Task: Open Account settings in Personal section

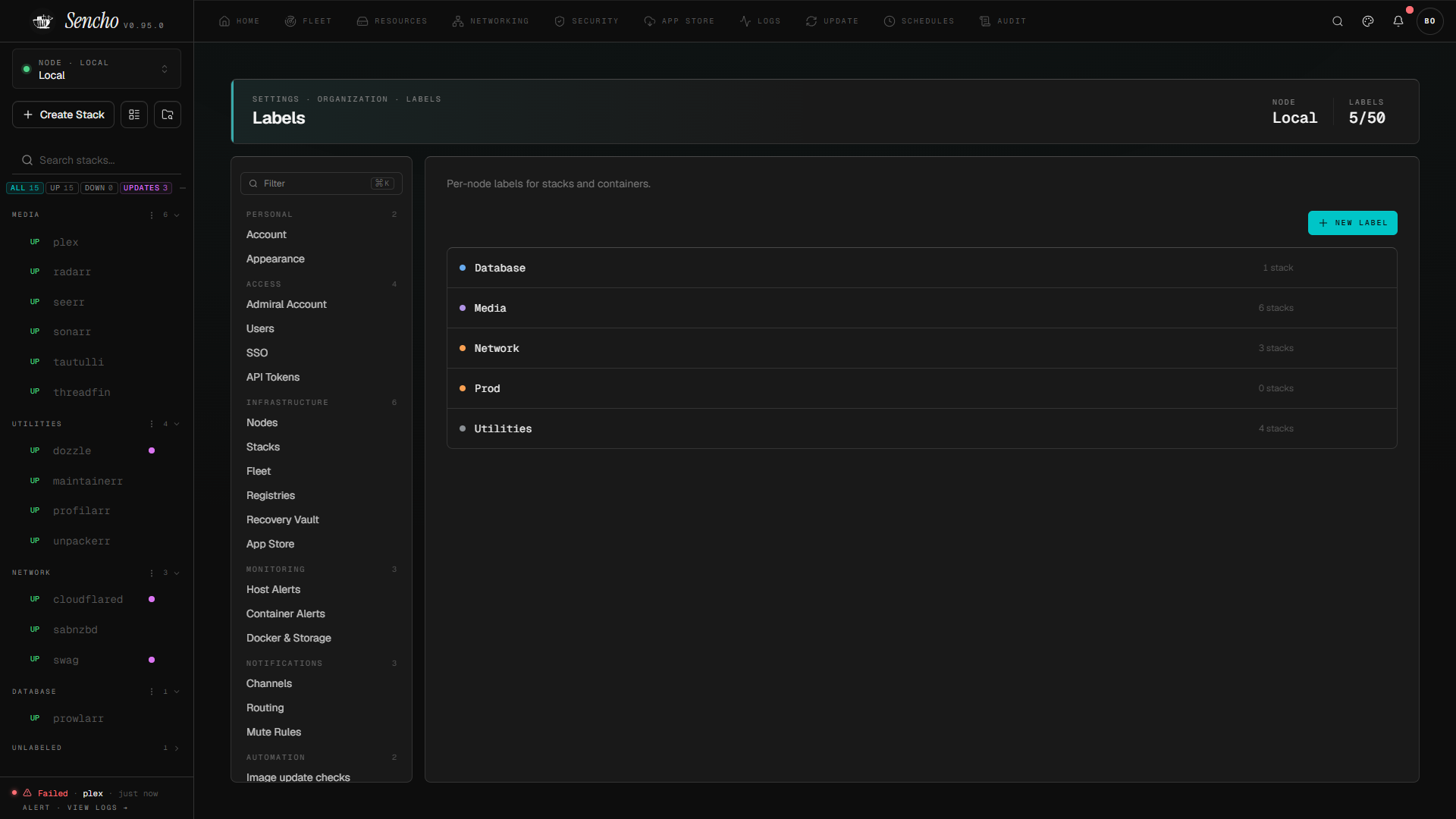Action: [x=266, y=235]
